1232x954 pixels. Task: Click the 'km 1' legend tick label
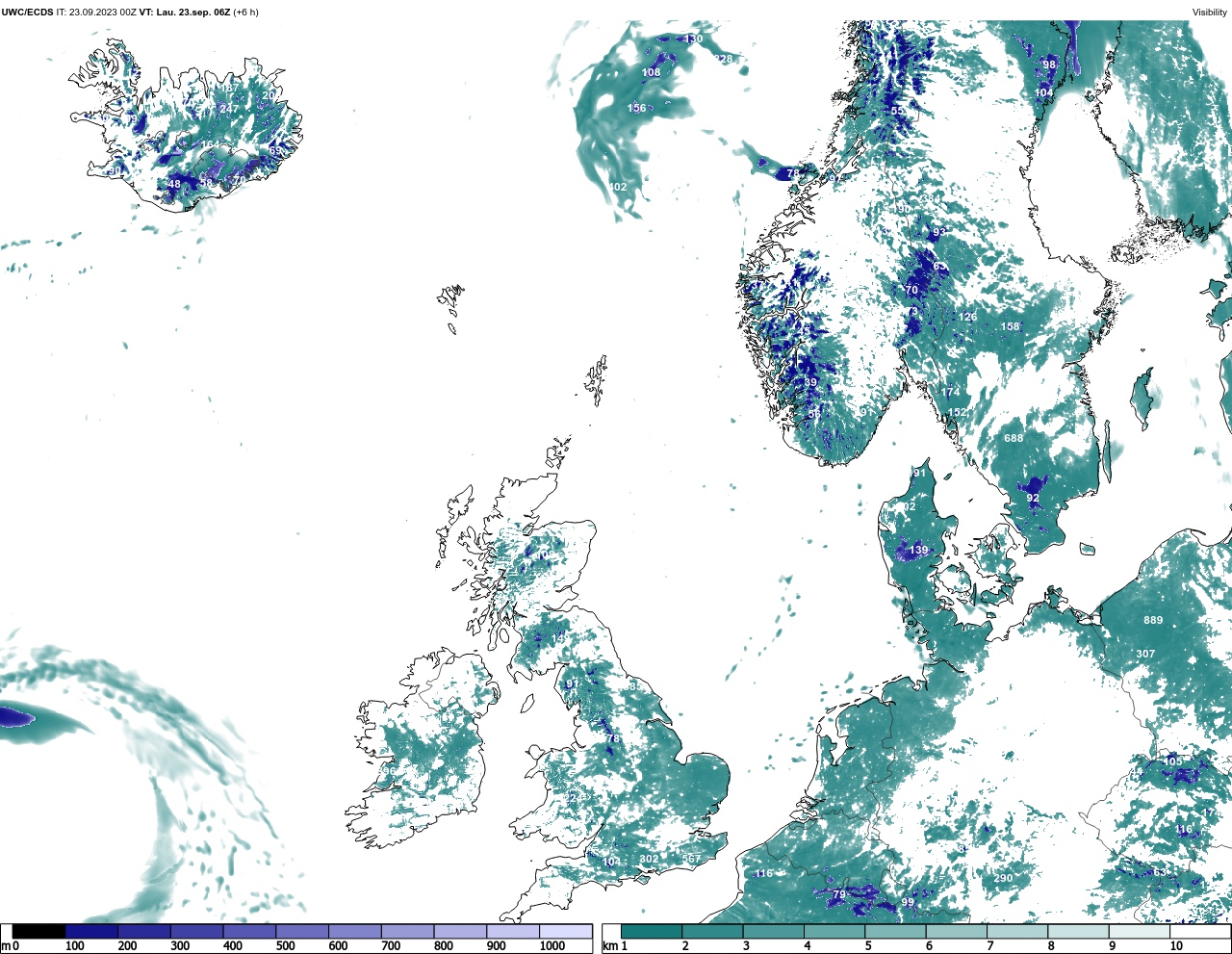[614, 946]
